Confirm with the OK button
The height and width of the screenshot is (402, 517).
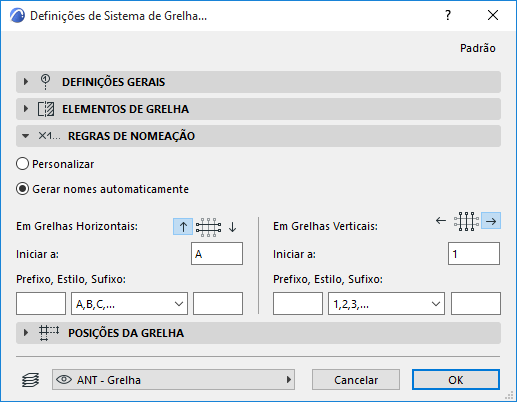pyautogui.click(x=456, y=380)
